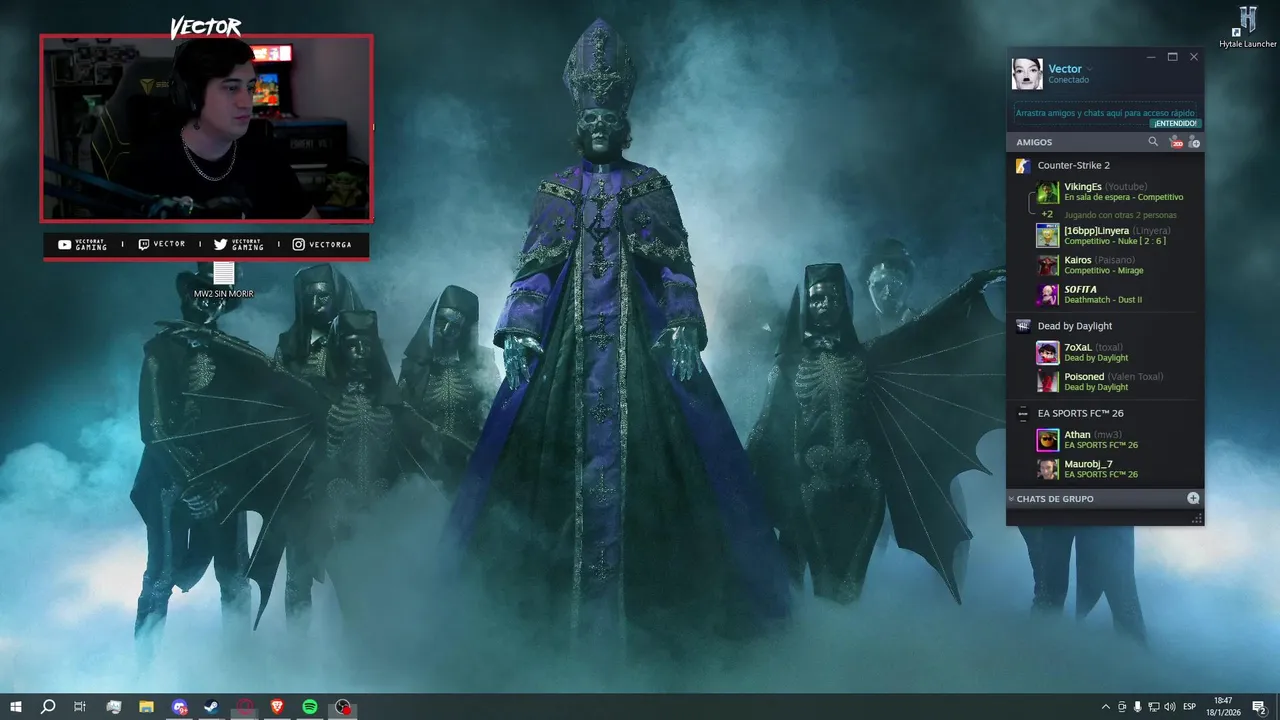Open the status dropdown next to Vector

(1090, 69)
